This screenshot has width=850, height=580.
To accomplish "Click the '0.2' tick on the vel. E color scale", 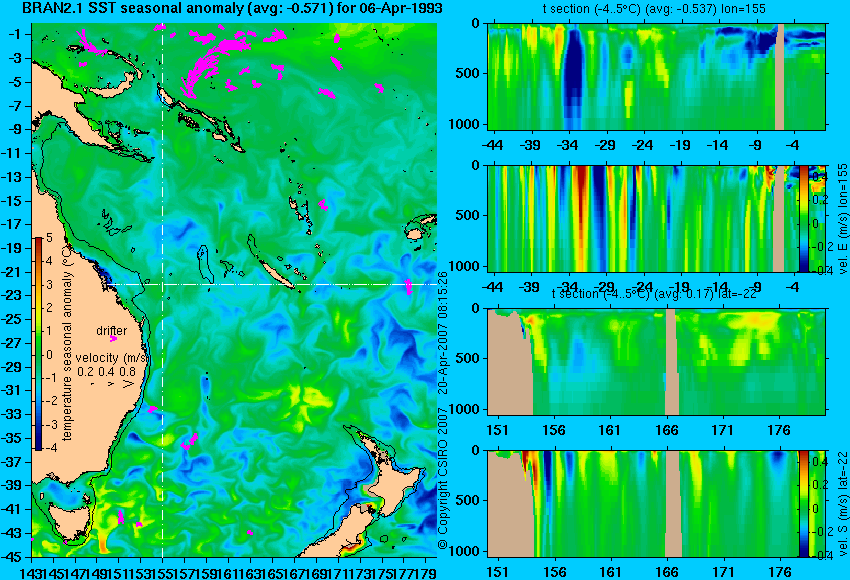I will [x=820, y=199].
